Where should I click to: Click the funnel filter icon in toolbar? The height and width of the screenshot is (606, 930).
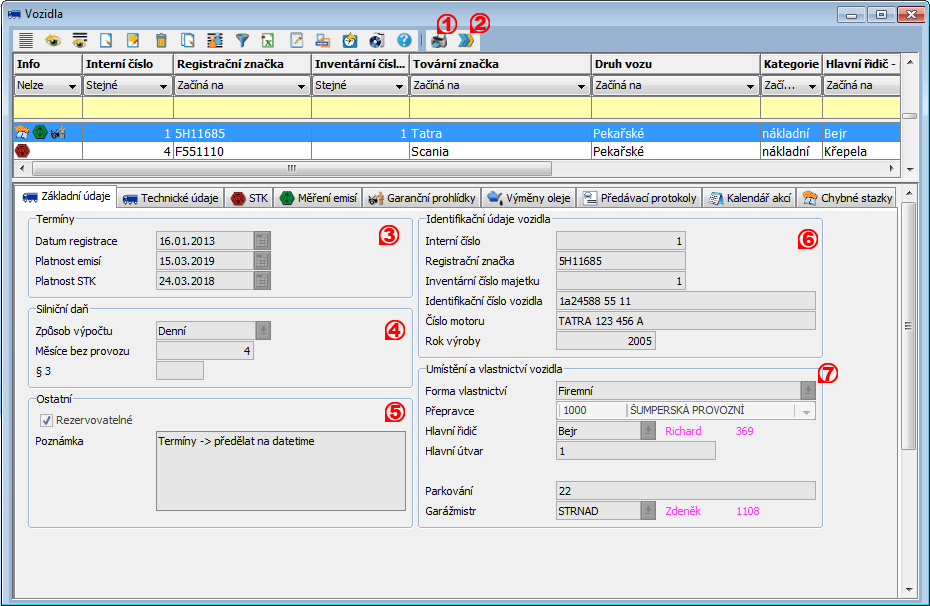point(242,41)
